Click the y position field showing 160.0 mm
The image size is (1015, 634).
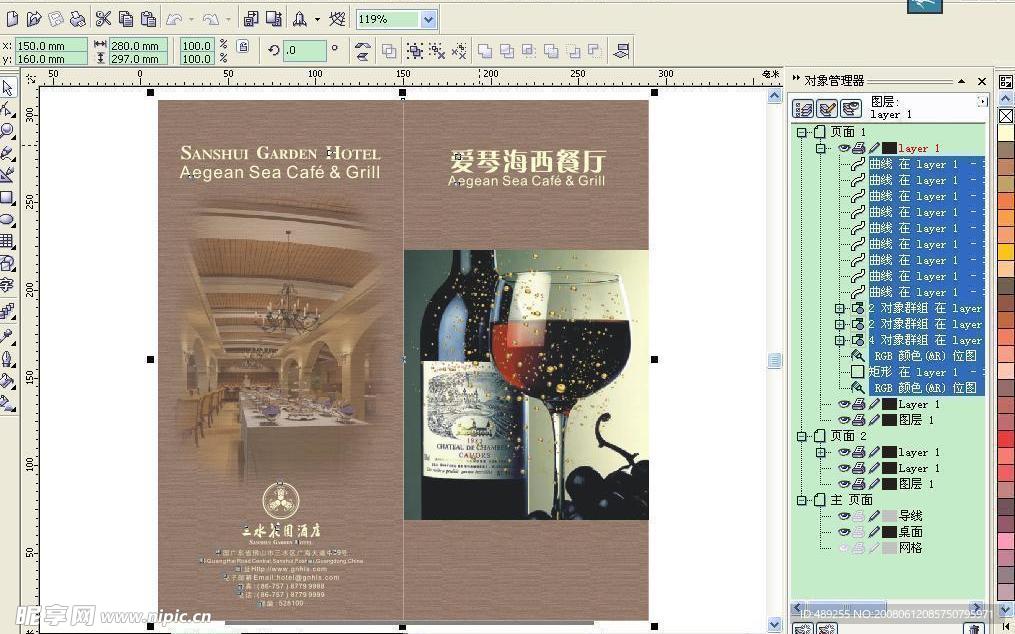(51, 59)
